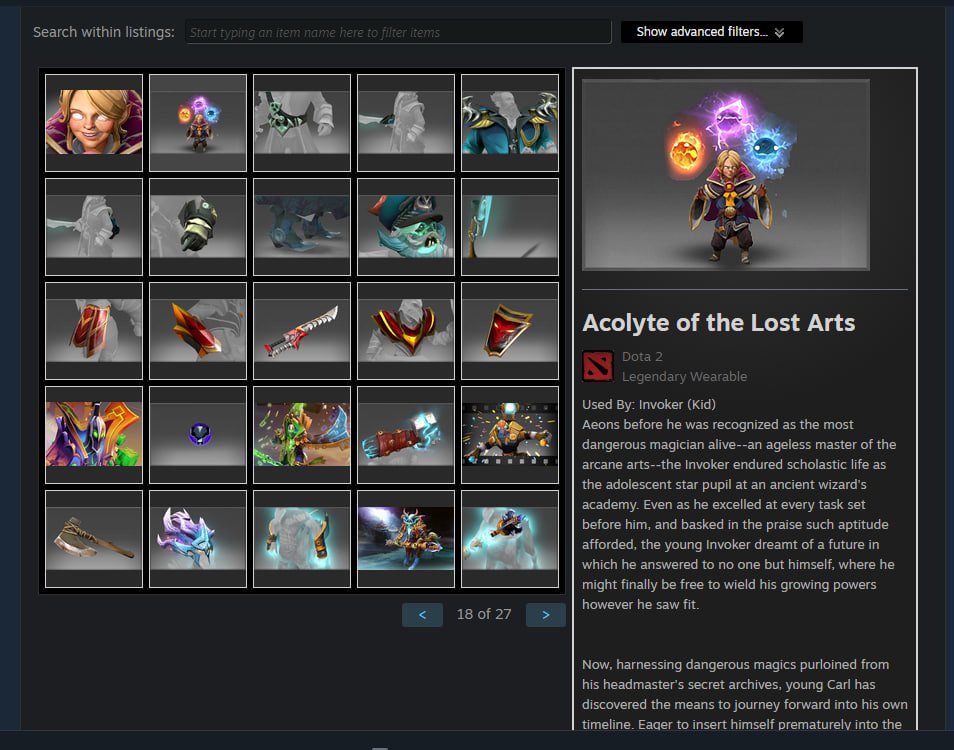
Task: Click the large Acolyte item preview image
Action: 726,175
